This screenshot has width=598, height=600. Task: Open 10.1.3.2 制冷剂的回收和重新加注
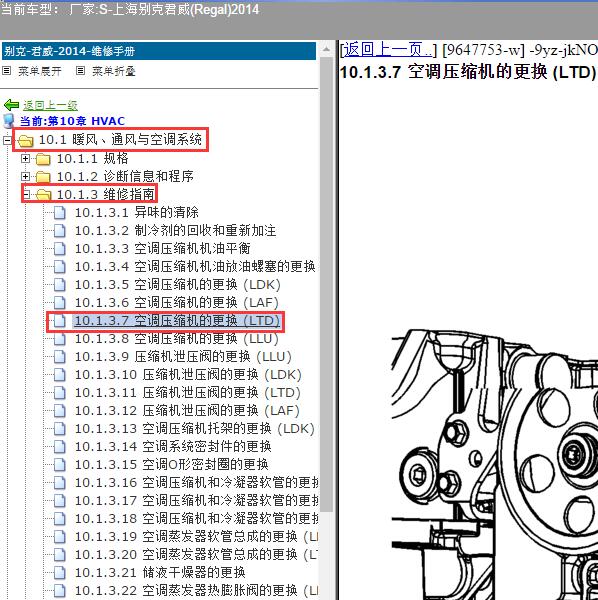[175, 230]
